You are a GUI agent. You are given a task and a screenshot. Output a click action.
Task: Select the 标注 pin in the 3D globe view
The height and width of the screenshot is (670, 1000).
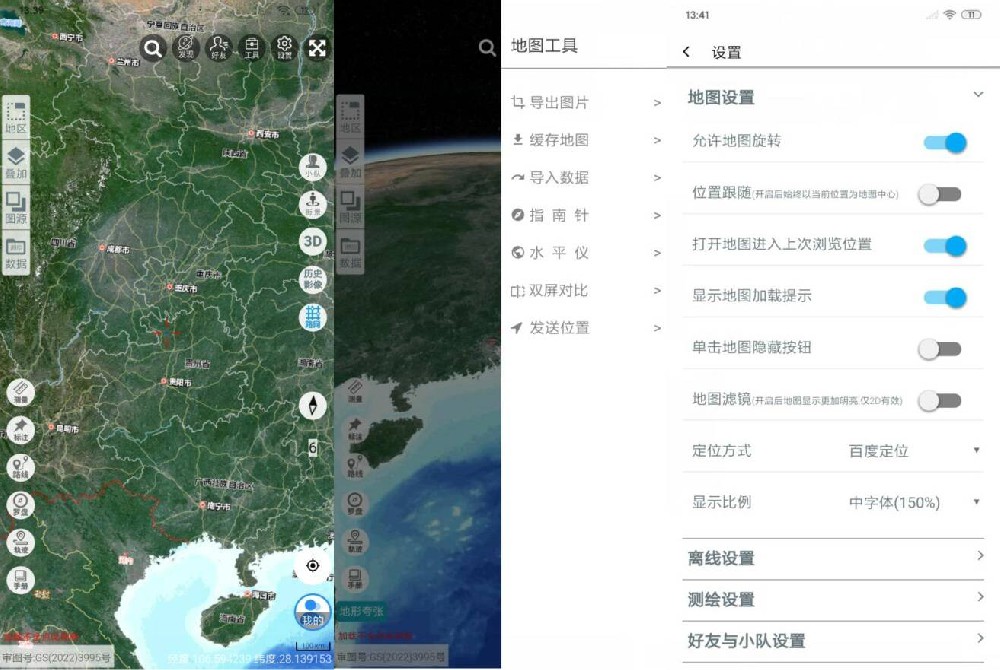tap(355, 430)
